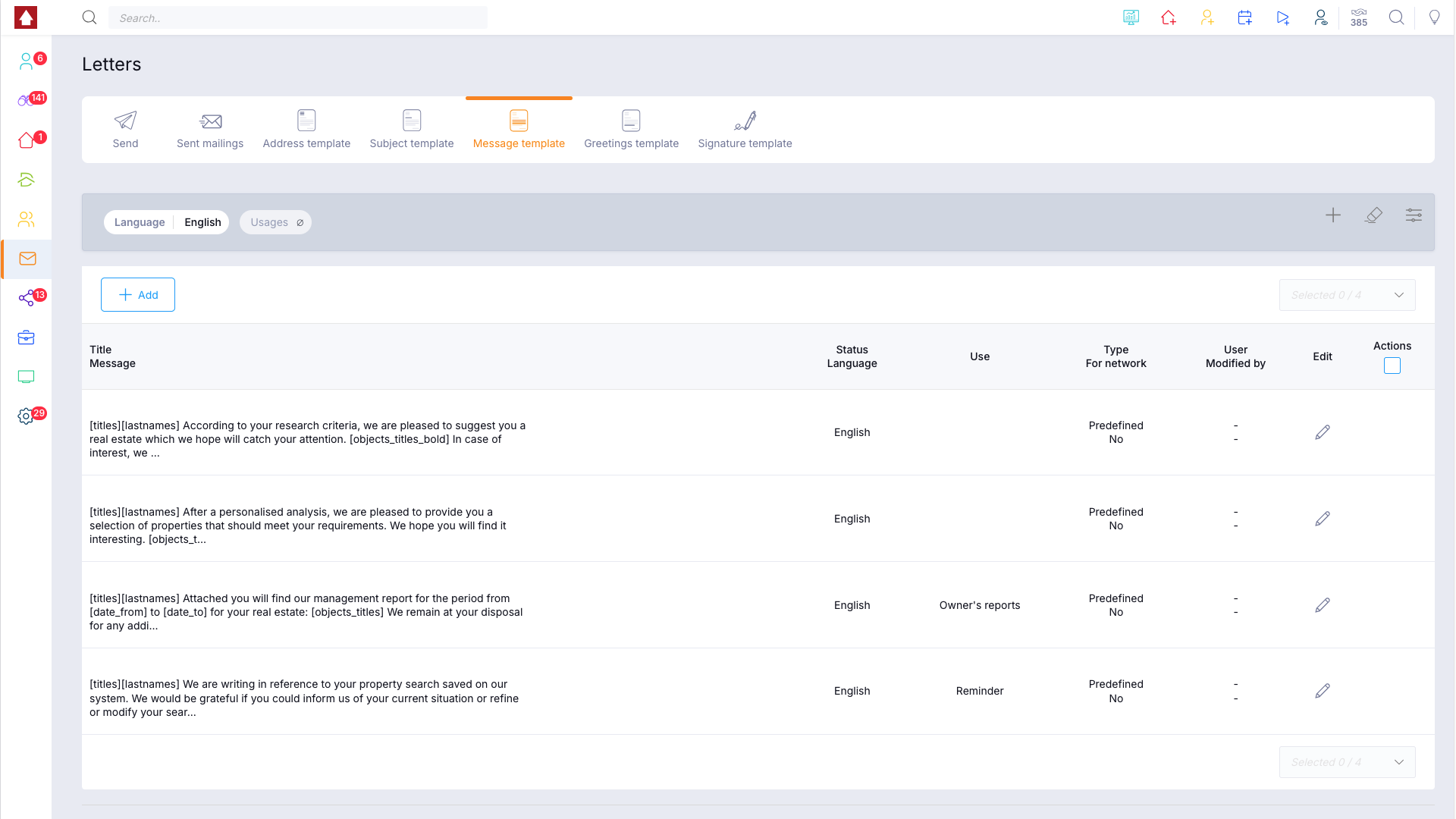Click the 385 handshake counter icon
Image resolution: width=1456 pixels, height=819 pixels.
click(x=1359, y=17)
